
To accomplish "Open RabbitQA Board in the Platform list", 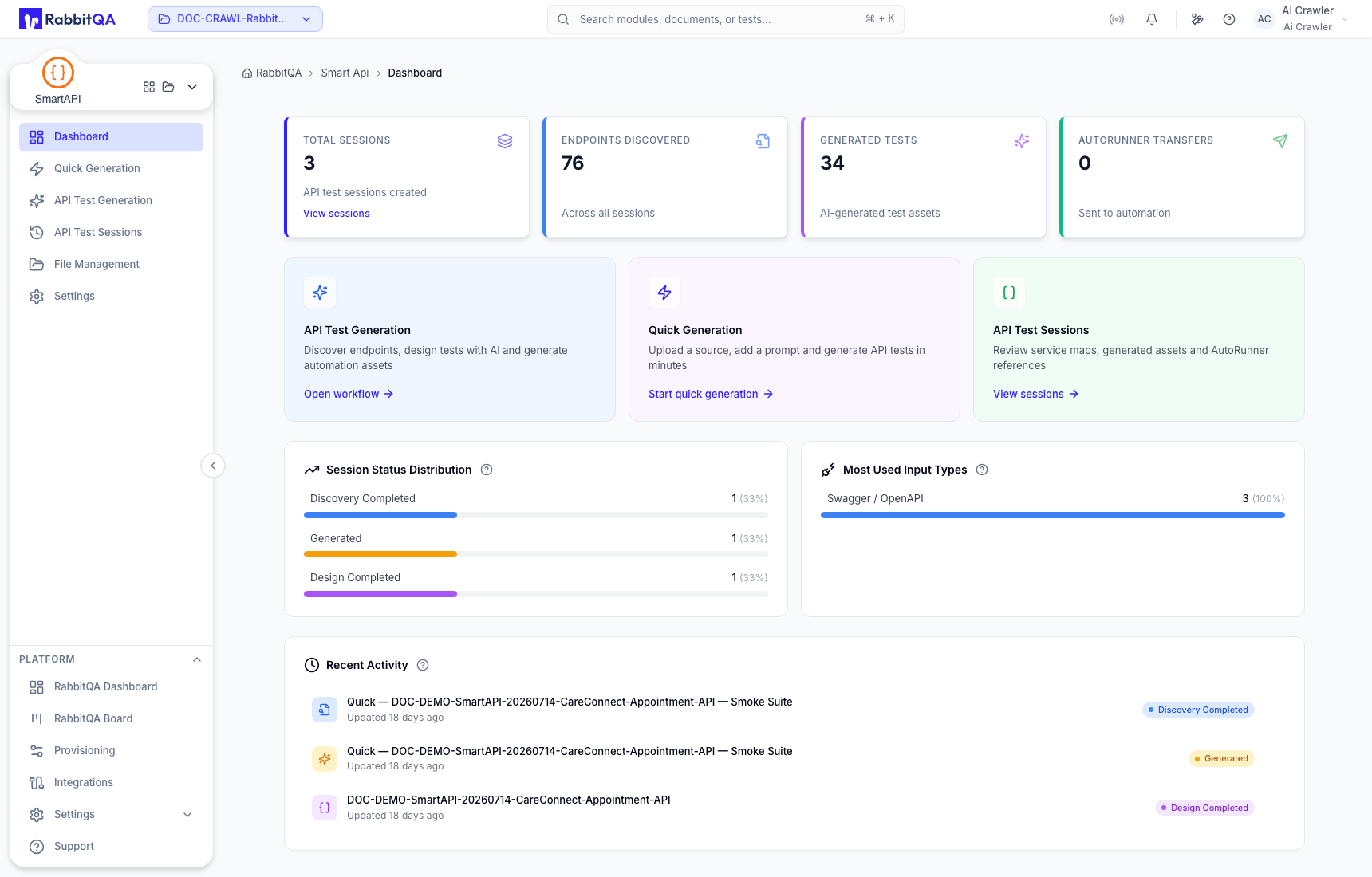I will pos(111,719).
